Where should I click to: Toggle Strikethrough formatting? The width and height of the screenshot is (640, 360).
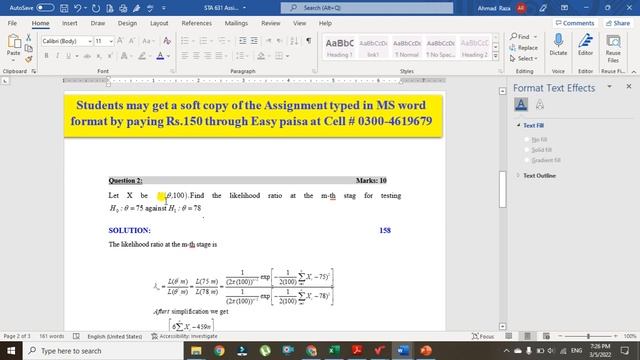(x=87, y=56)
